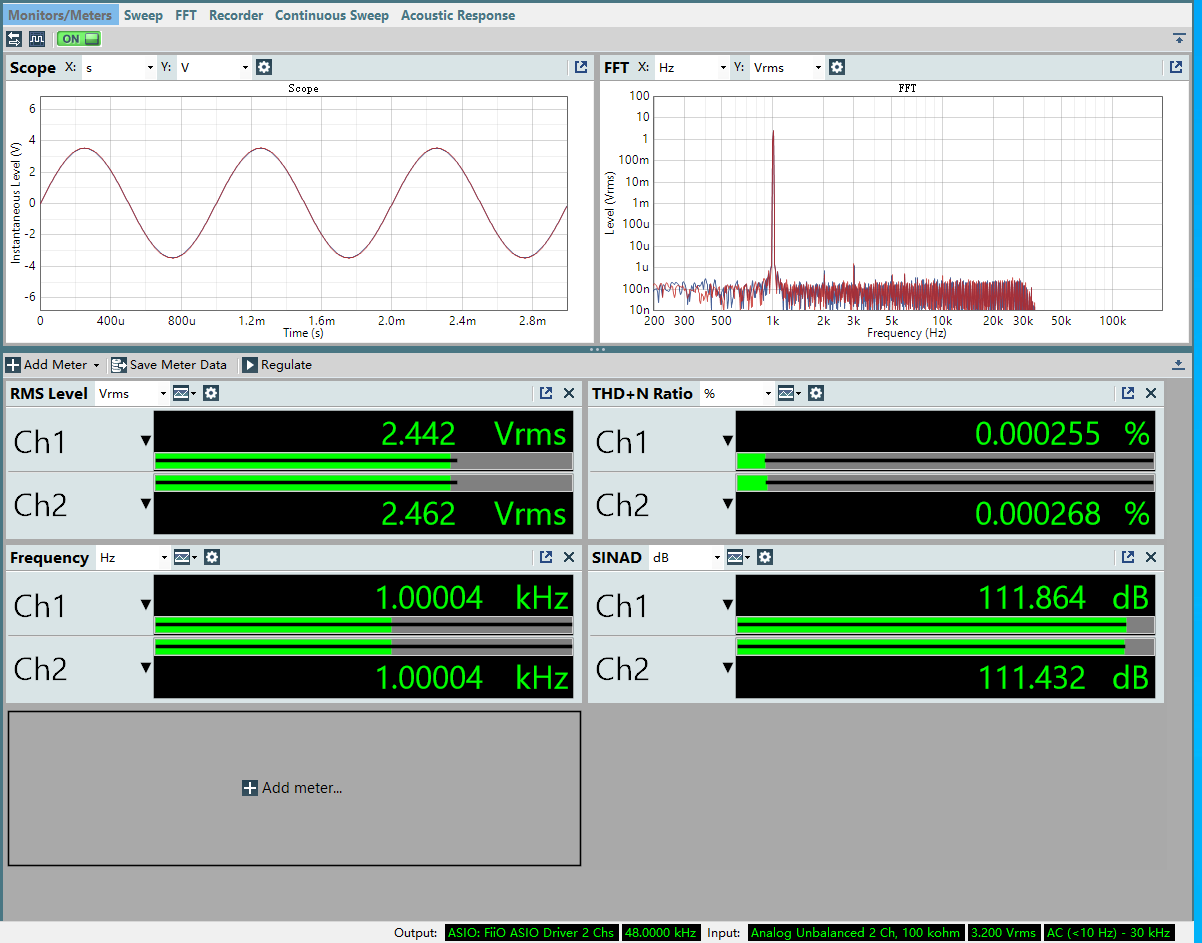Close the SINAD meter

1151,557
